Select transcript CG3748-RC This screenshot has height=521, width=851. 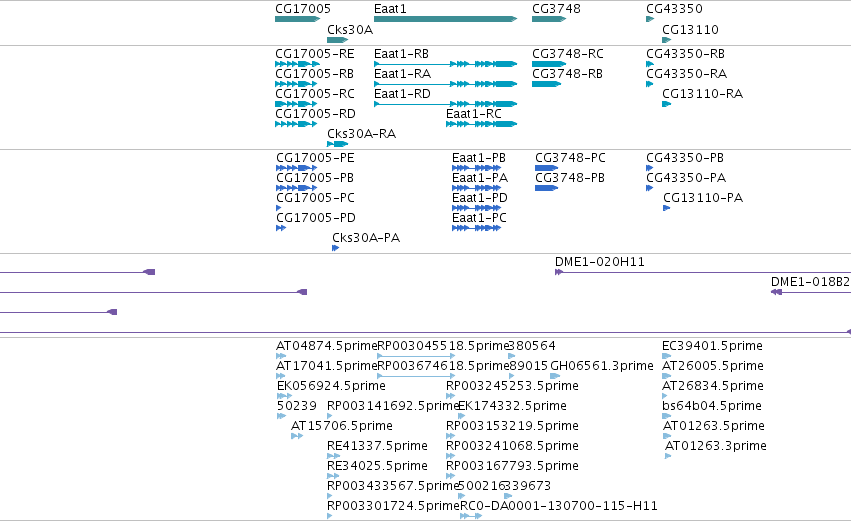568,54
